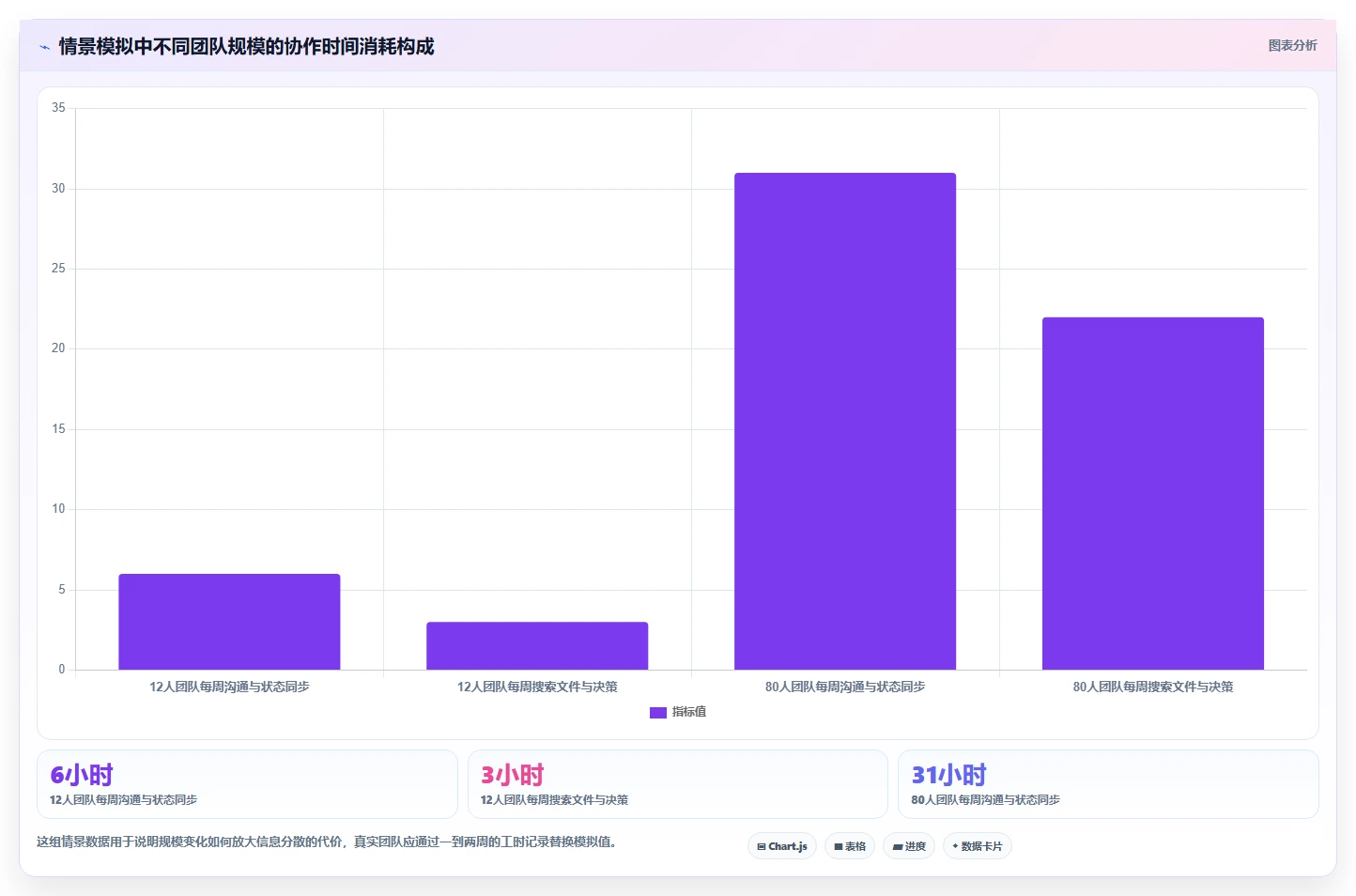Click the 80人团队每周搜索文件与决策 bar
The width and height of the screenshot is (1356, 896).
tap(1153, 493)
